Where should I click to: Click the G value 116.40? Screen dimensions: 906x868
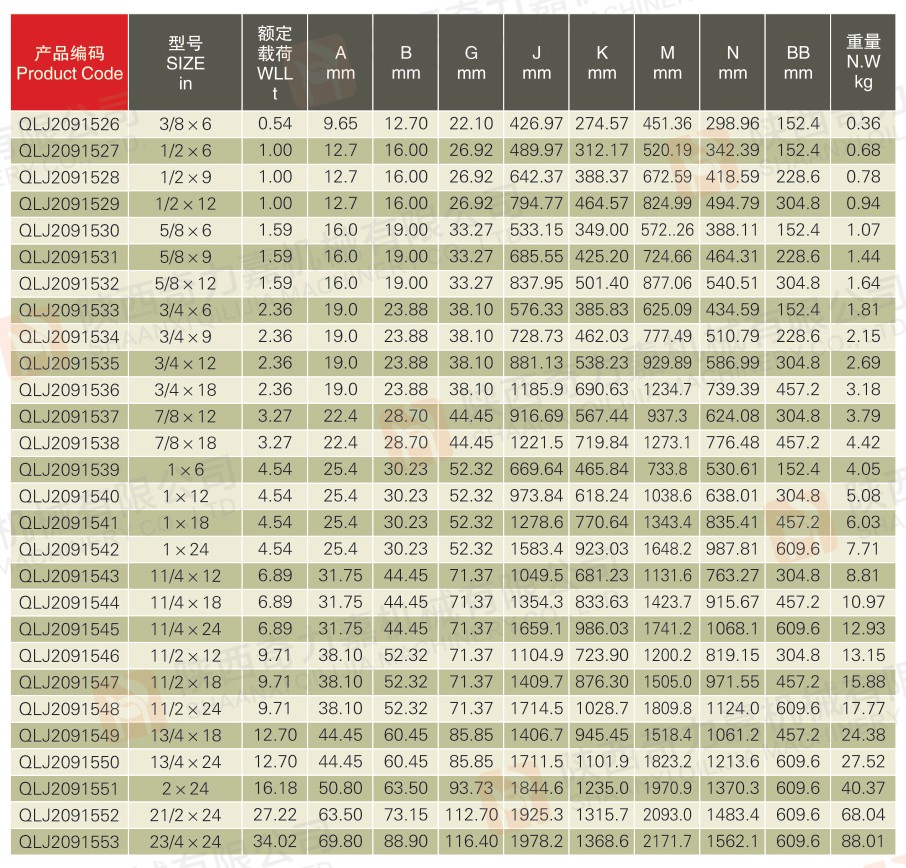click(x=471, y=841)
